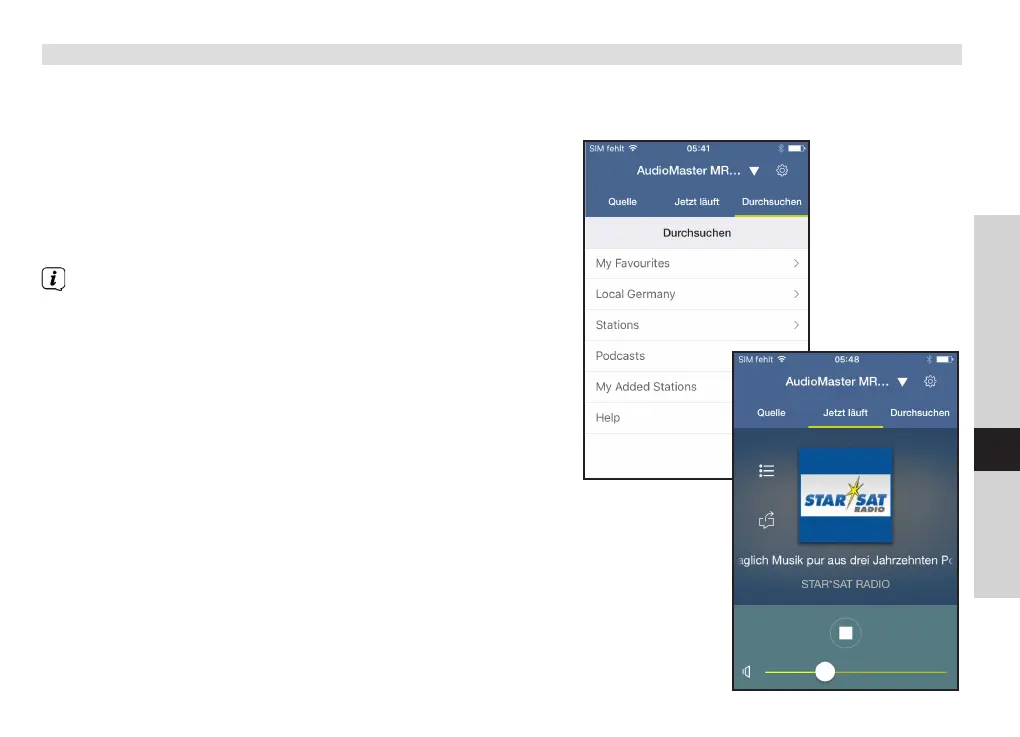
Task: Select Durchsuchen tab in back phone screen
Action: click(x=772, y=202)
